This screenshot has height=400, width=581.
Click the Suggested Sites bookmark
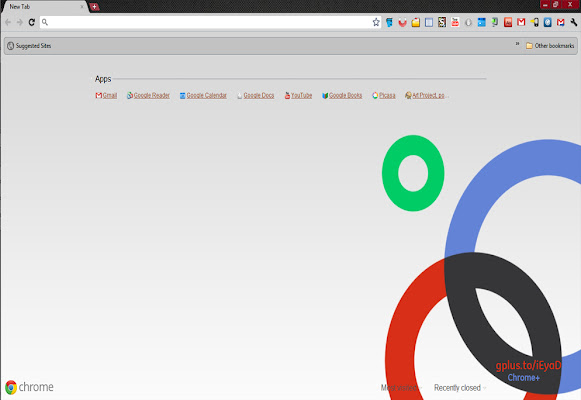(29, 46)
